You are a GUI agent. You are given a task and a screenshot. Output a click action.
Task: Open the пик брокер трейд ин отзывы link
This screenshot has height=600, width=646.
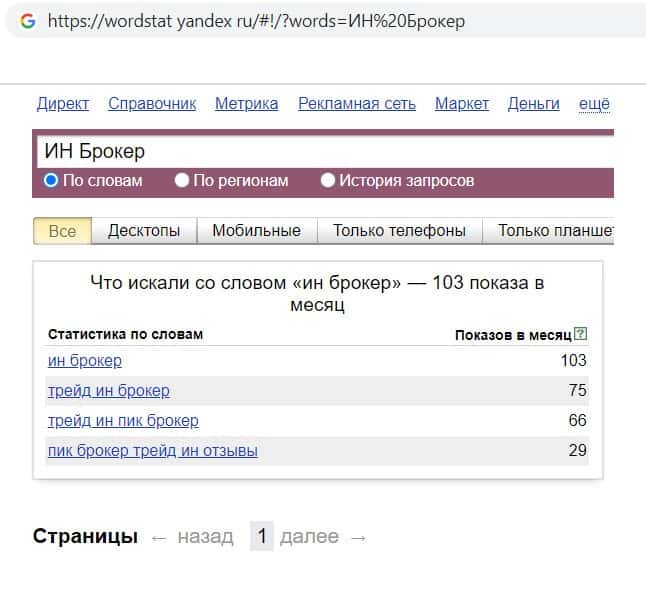[153, 451]
